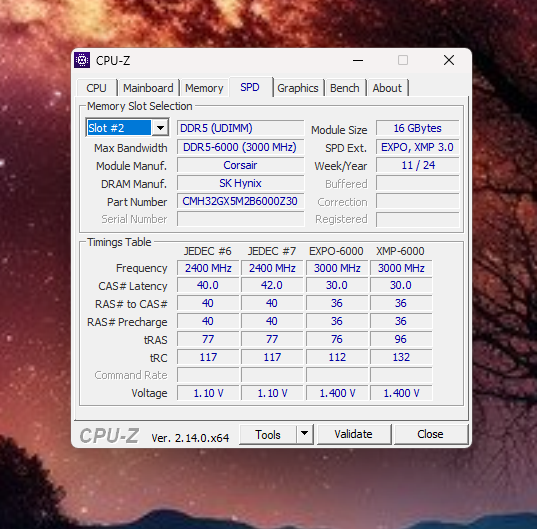This screenshot has height=529, width=537.
Task: Click JEDEC #6 frequency 2400 MHz cell
Action: (208, 268)
